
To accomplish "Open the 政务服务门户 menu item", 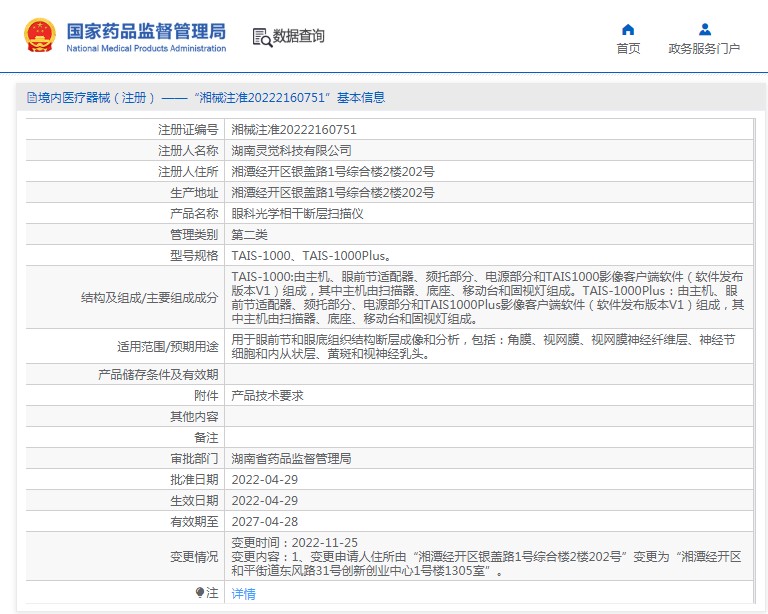I will point(704,48).
